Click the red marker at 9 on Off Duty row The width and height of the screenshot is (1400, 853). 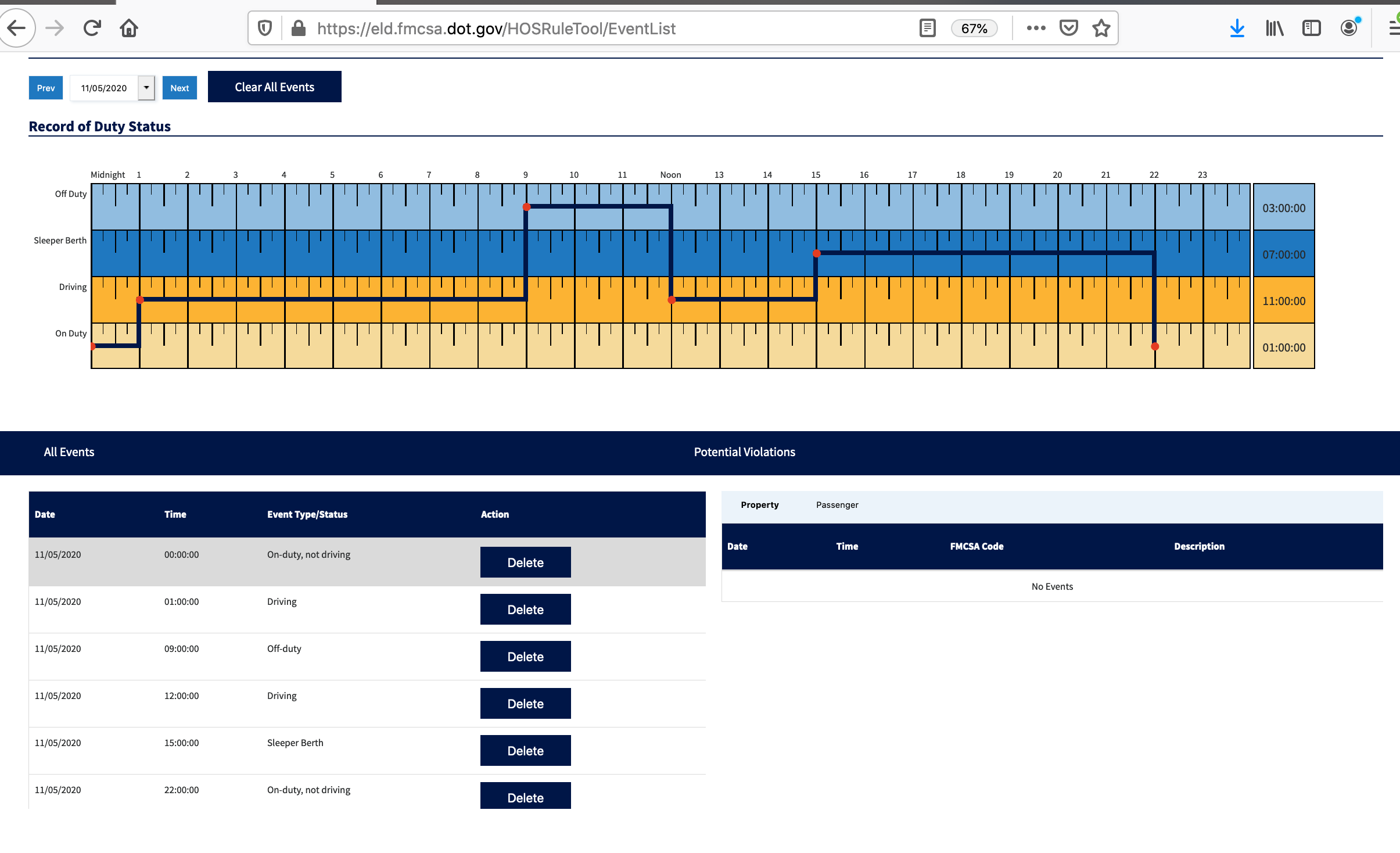pyautogui.click(x=526, y=207)
